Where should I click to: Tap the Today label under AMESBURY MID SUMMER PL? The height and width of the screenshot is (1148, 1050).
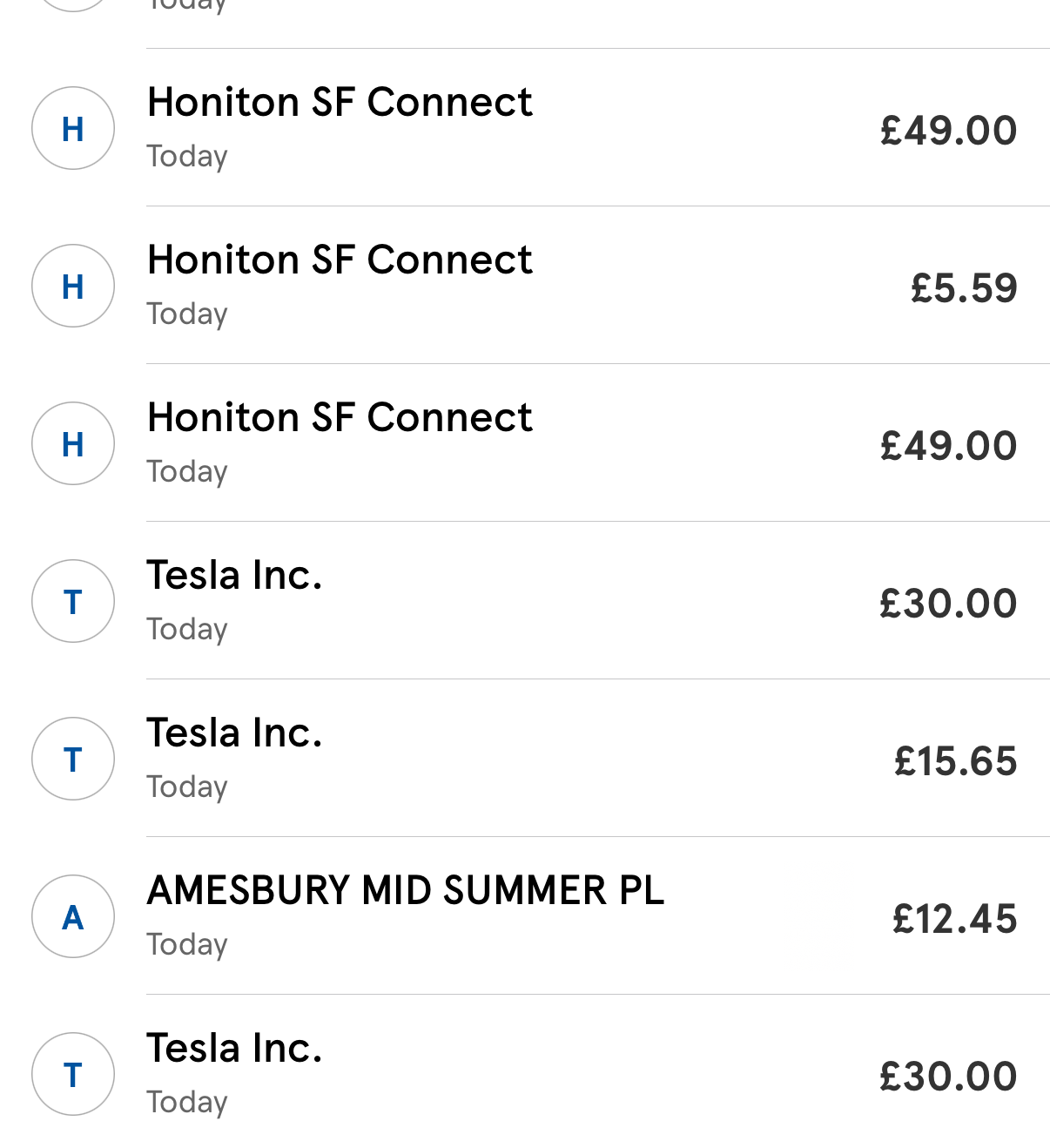point(187,945)
